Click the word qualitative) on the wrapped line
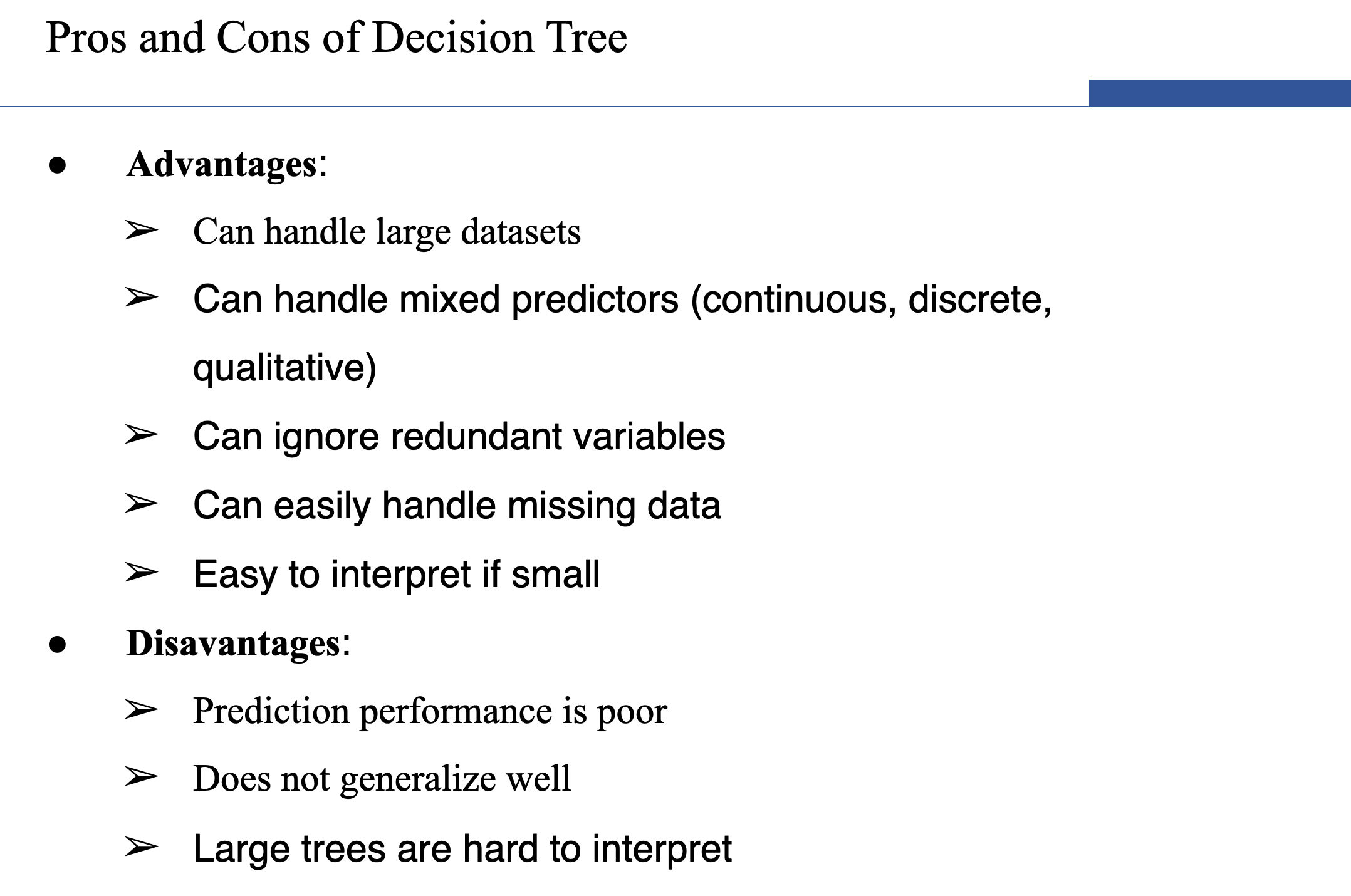This screenshot has width=1351, height=896. click(x=284, y=368)
